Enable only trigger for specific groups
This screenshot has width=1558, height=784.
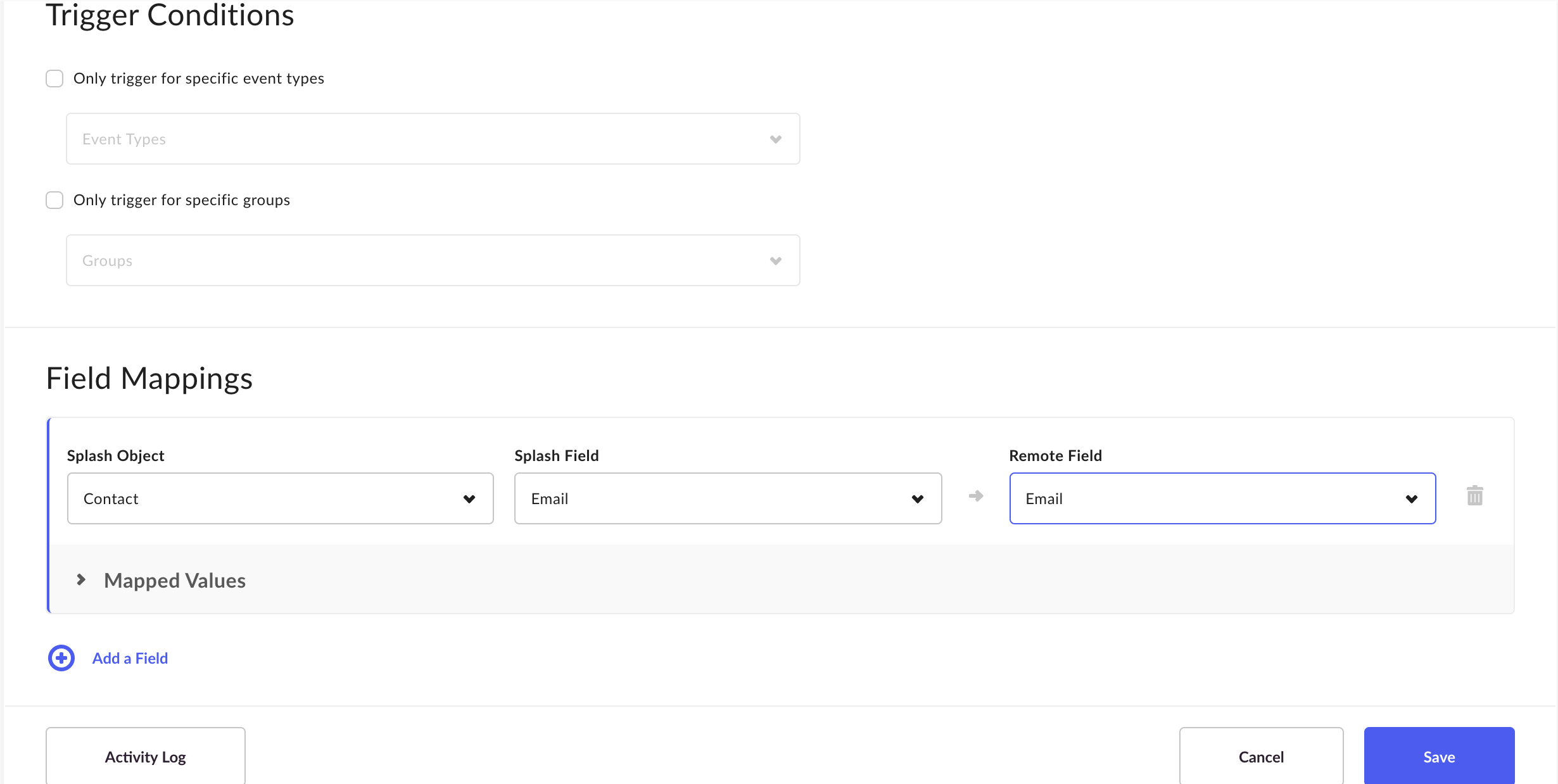(54, 200)
